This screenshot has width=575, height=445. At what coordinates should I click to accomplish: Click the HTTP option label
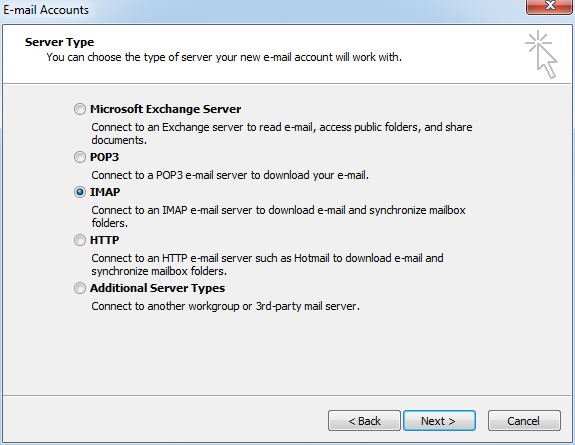(x=105, y=240)
